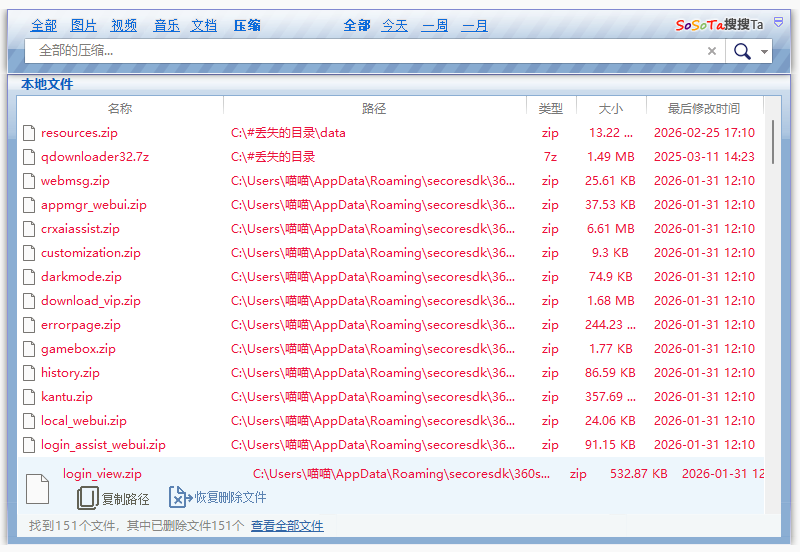Click the large login_view.zip file icon
The width and height of the screenshot is (800, 552).
(x=37, y=488)
